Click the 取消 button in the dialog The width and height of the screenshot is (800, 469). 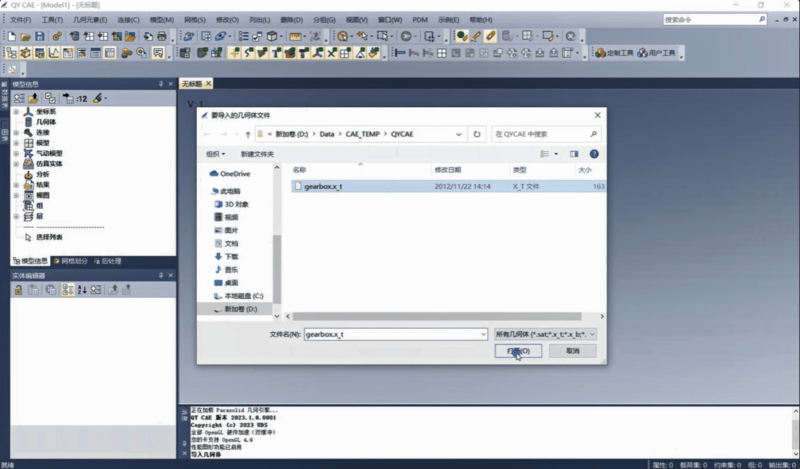tap(572, 351)
